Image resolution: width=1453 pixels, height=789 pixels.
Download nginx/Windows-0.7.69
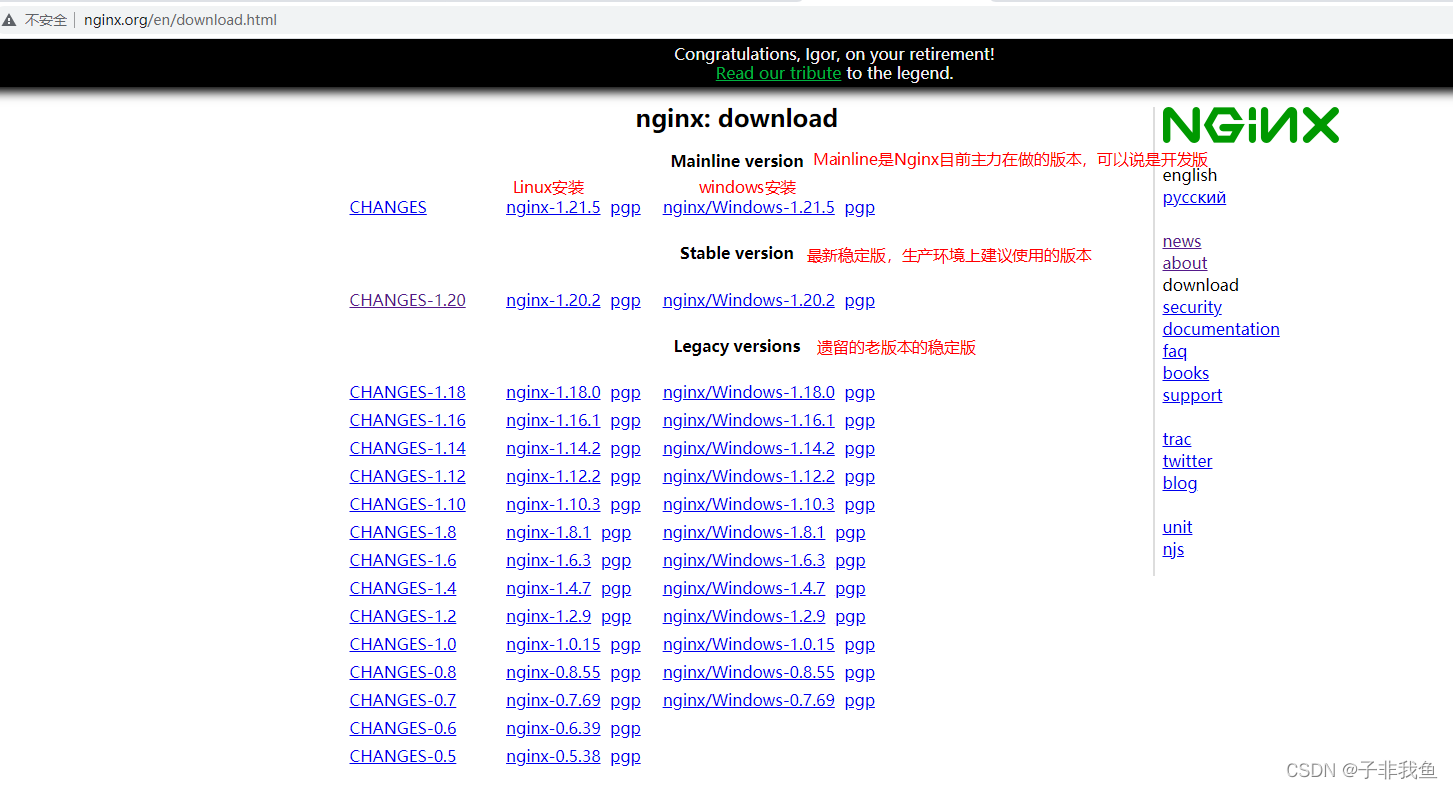(748, 700)
